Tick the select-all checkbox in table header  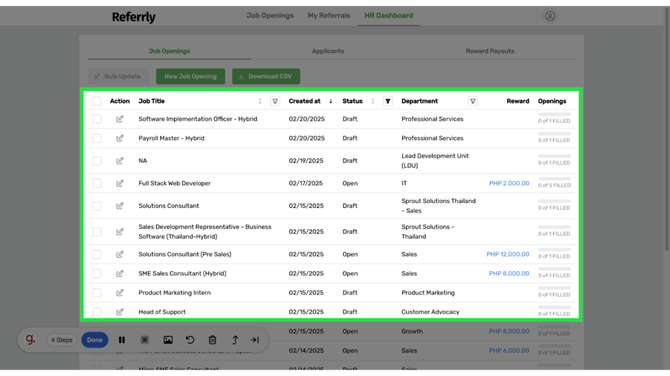(x=97, y=101)
